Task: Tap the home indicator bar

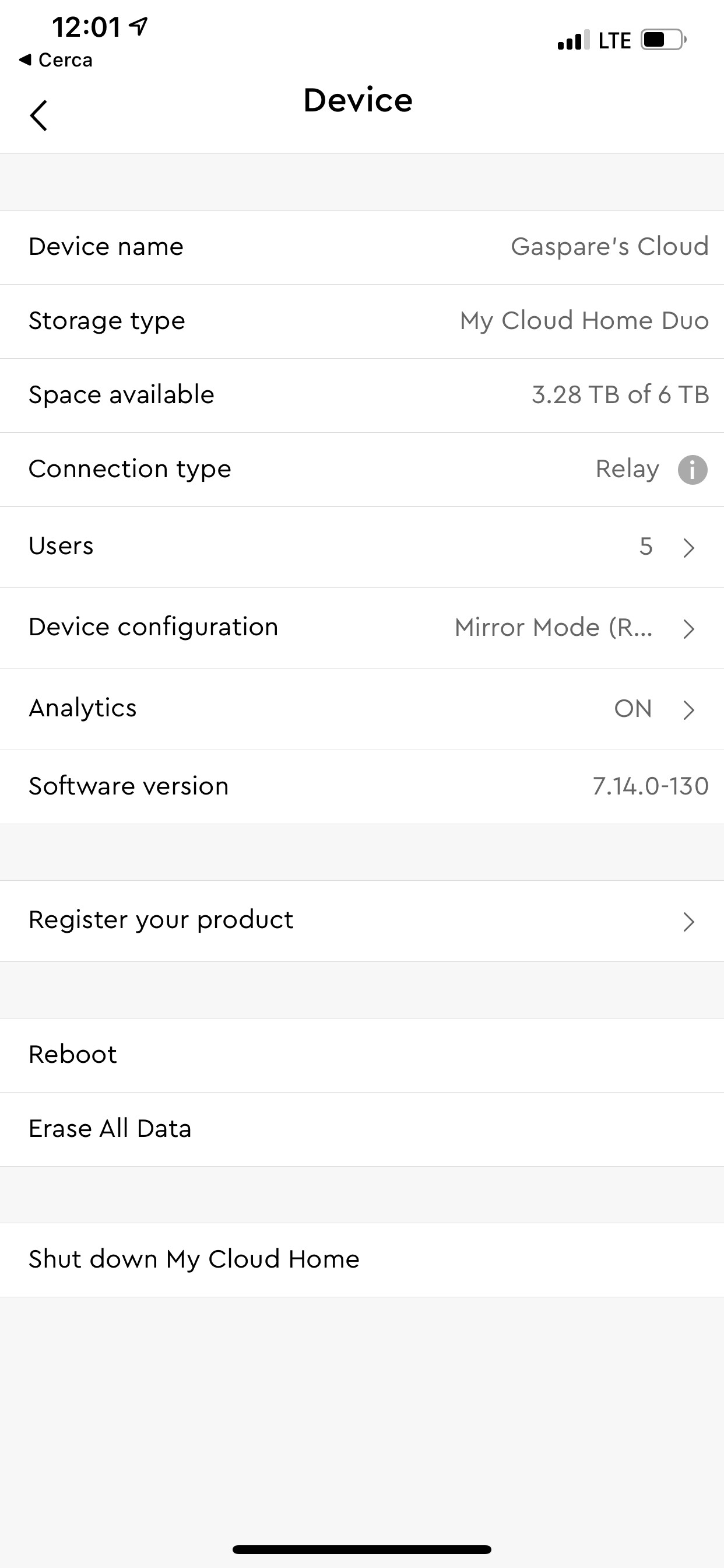Action: click(362, 1549)
